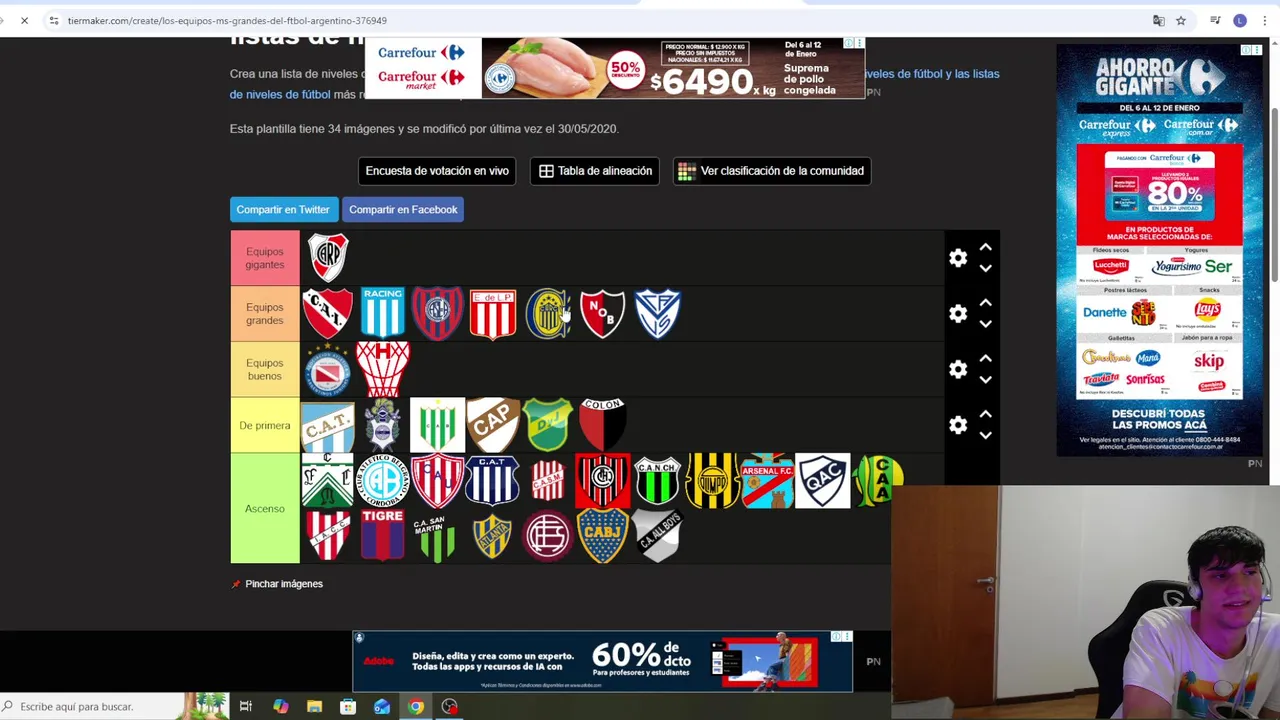Open settings gear for Equipos gigantes row

tap(958, 258)
